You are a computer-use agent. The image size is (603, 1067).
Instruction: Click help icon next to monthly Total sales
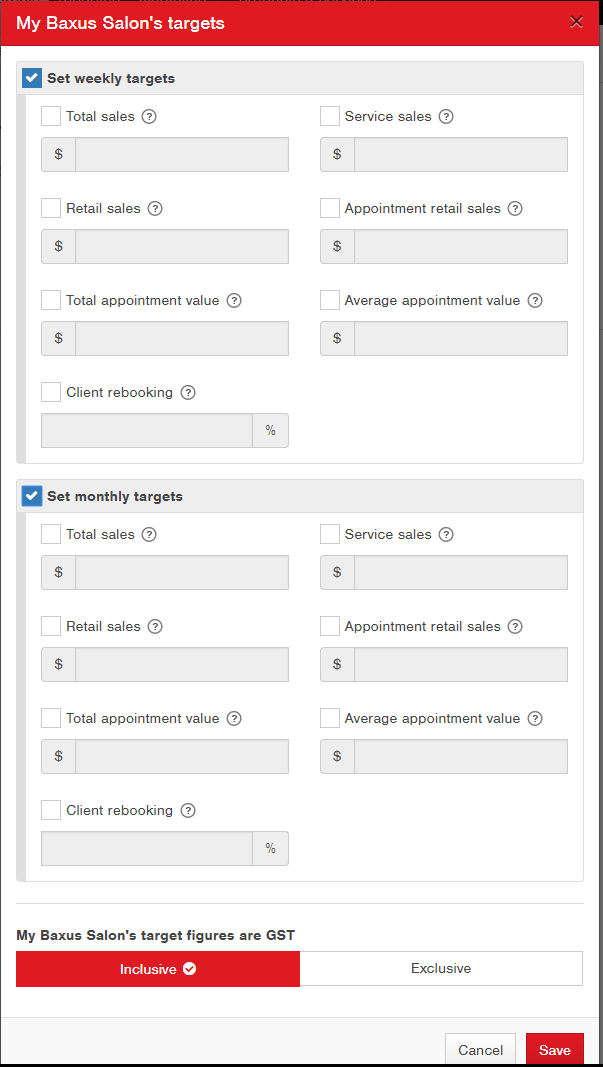(x=149, y=534)
